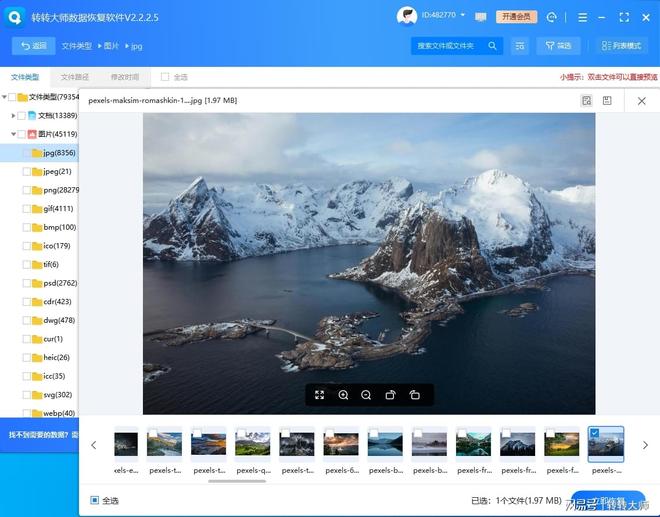660x517 pixels.
Task: Click the preview details icon in preview header
Action: click(x=586, y=100)
